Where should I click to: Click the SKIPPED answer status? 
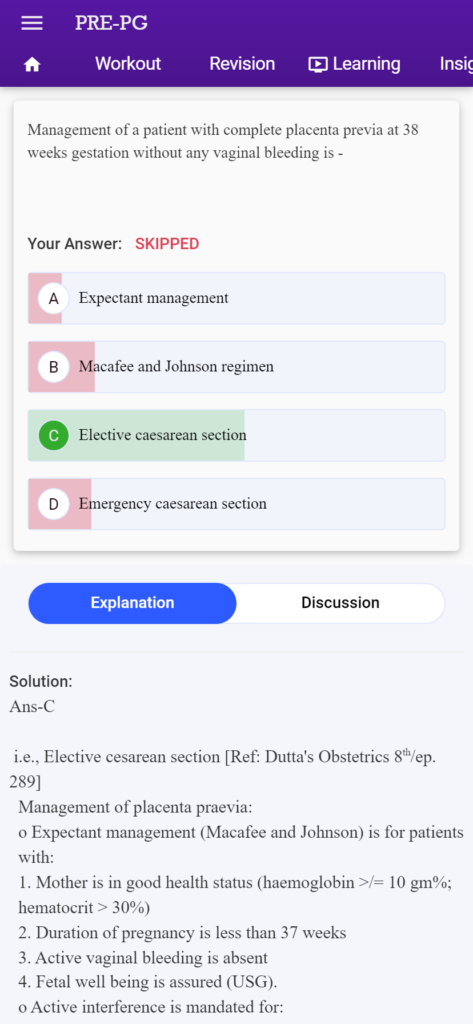[x=167, y=244]
